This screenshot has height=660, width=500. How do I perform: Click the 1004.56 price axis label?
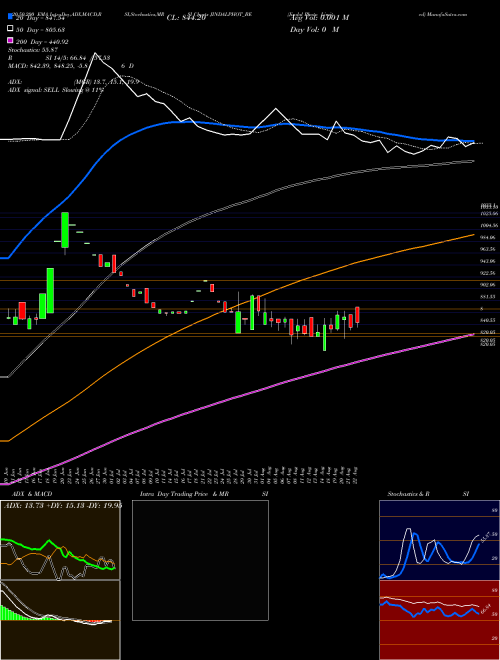click(x=489, y=226)
